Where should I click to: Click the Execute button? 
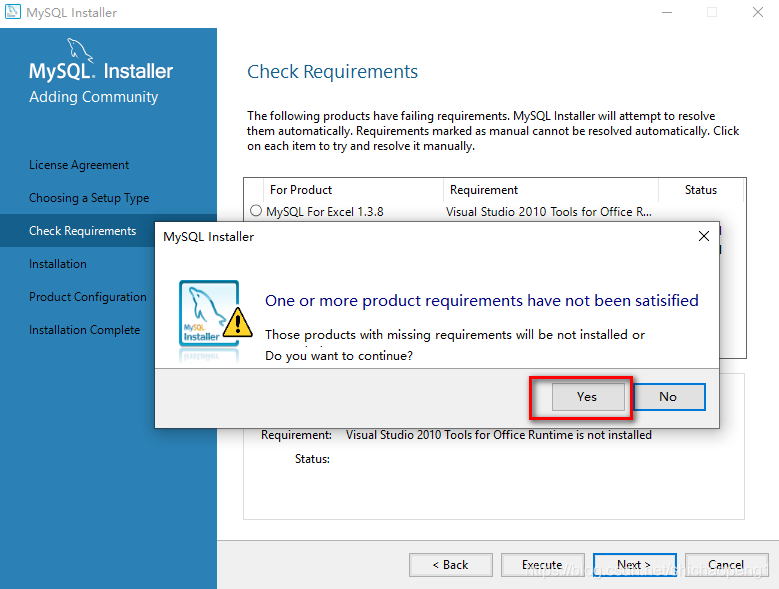(x=543, y=565)
